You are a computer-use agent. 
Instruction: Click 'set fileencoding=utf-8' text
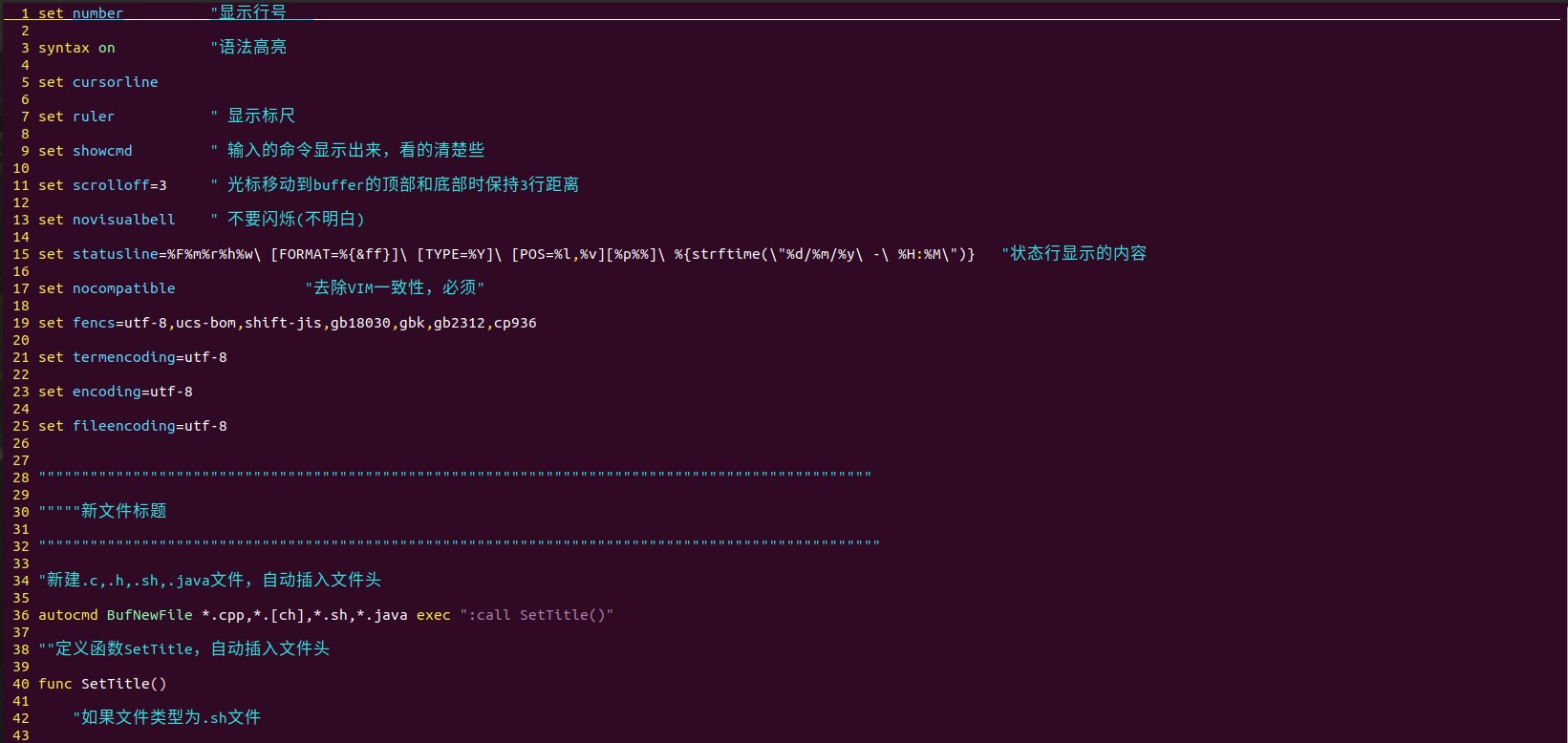133,426
